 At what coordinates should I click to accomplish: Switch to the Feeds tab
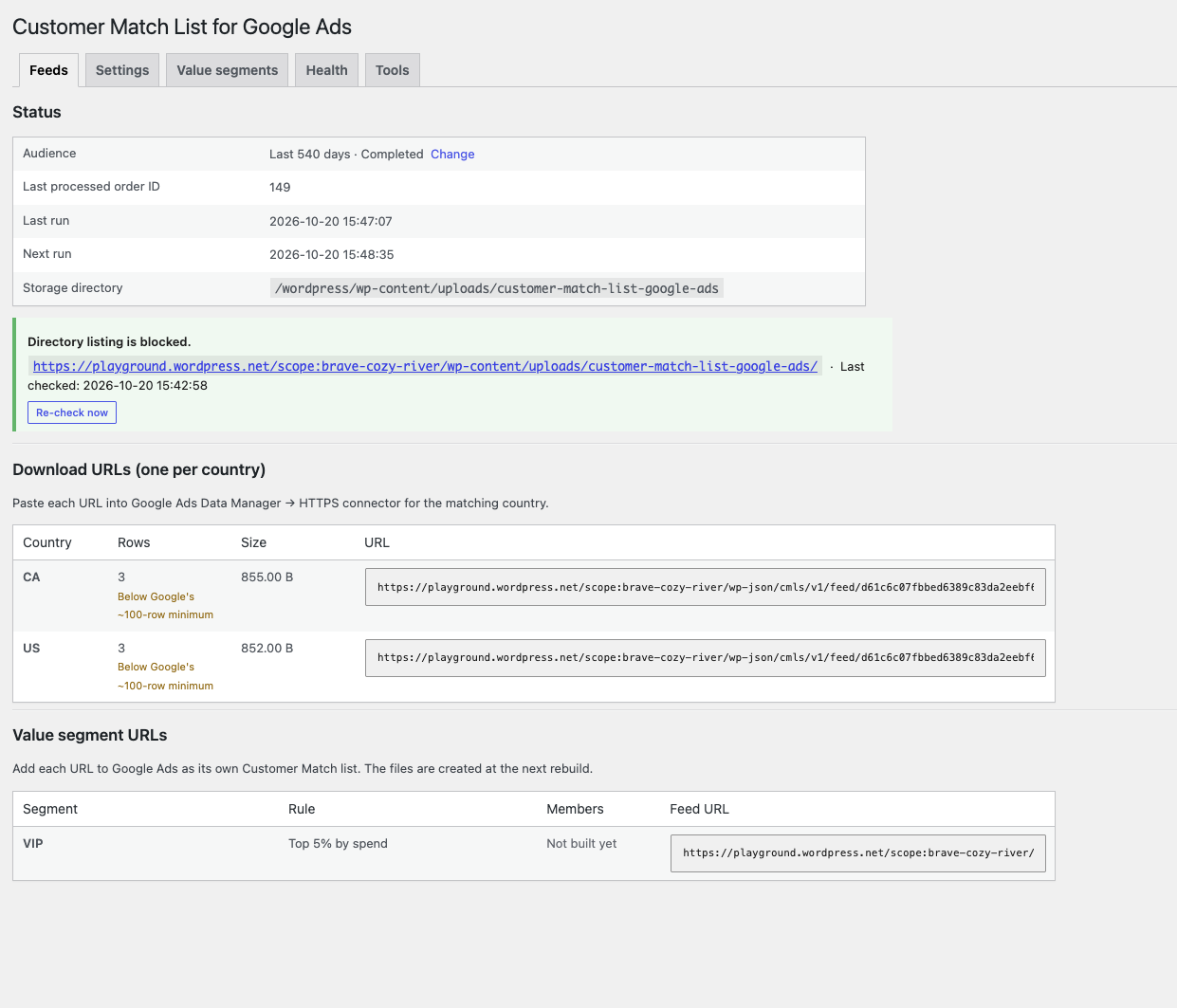(48, 70)
